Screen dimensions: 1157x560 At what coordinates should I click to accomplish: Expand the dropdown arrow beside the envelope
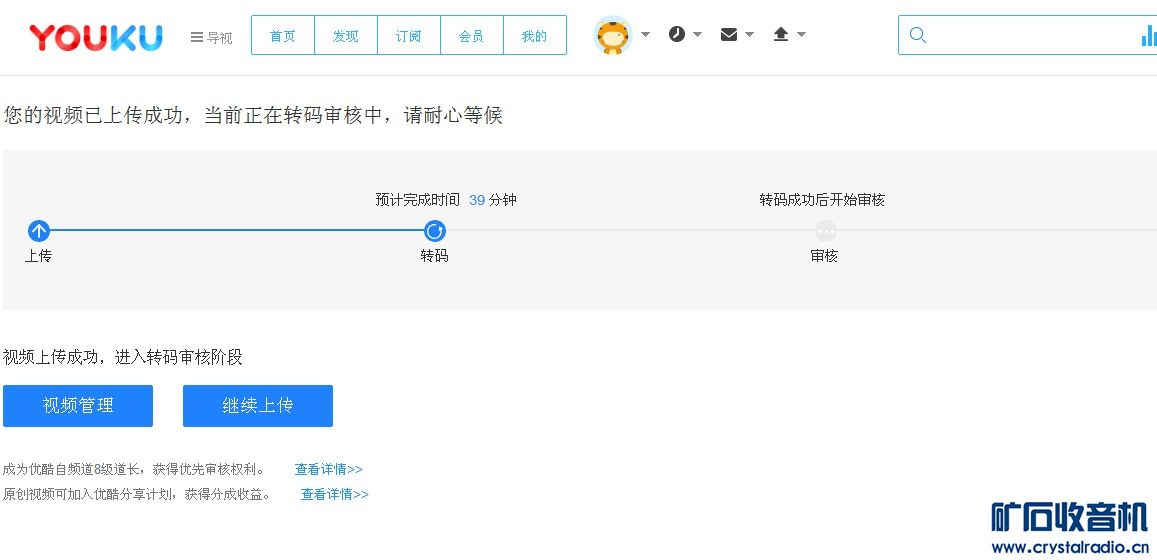click(749, 35)
